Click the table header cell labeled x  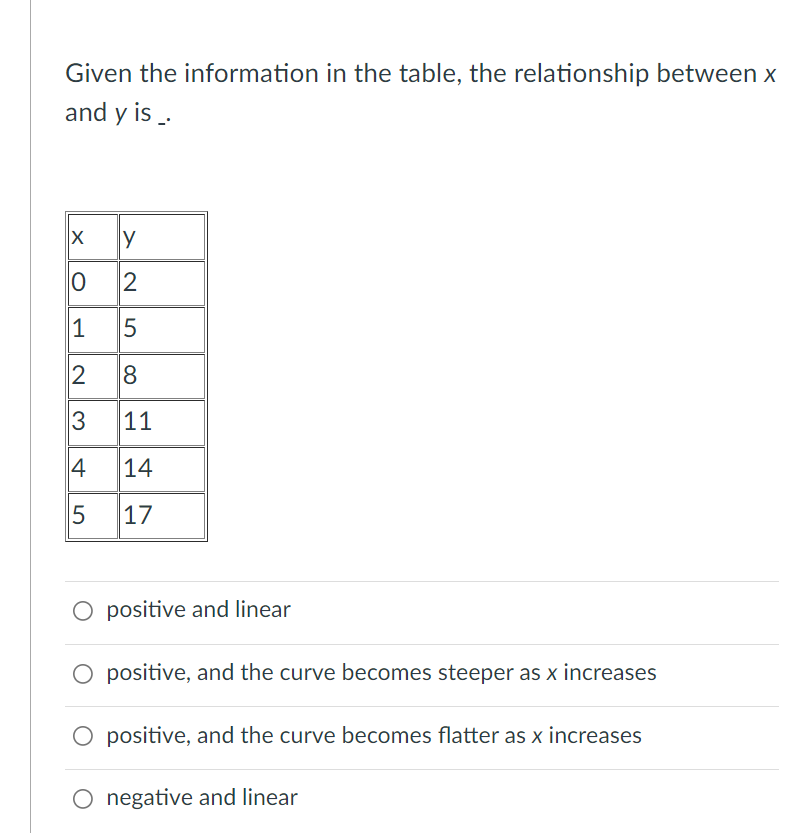[x=92, y=236]
